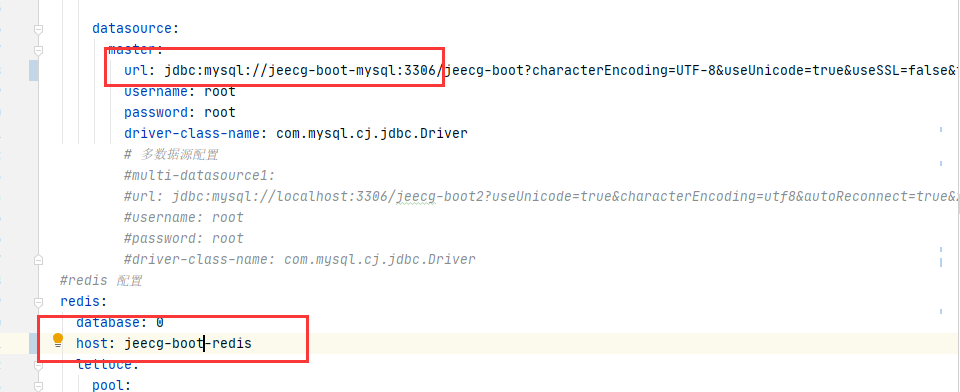Collapse the pool block fold marker
960x392 pixels.
click(x=39, y=386)
